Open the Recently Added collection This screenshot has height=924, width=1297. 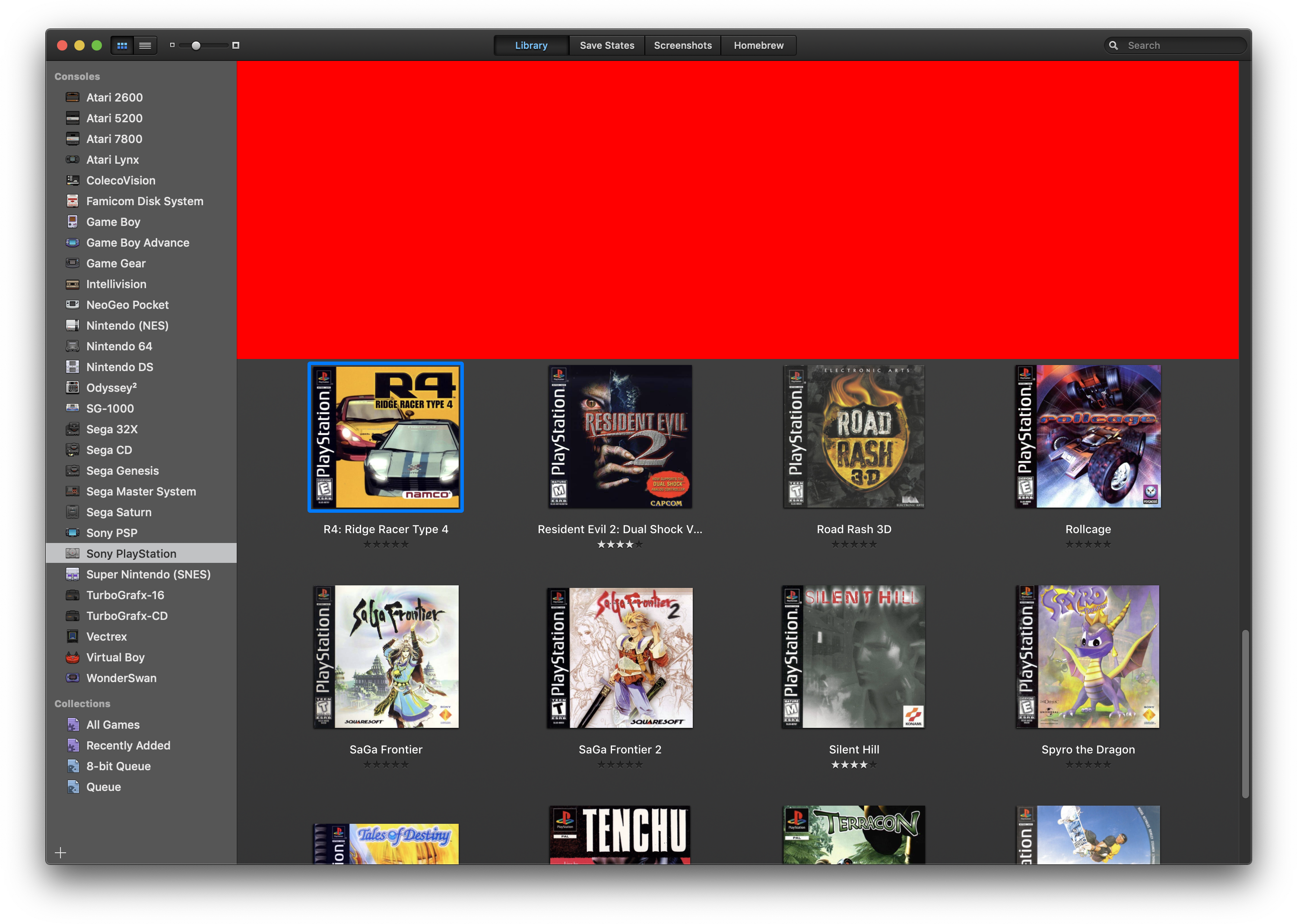[x=141, y=746]
